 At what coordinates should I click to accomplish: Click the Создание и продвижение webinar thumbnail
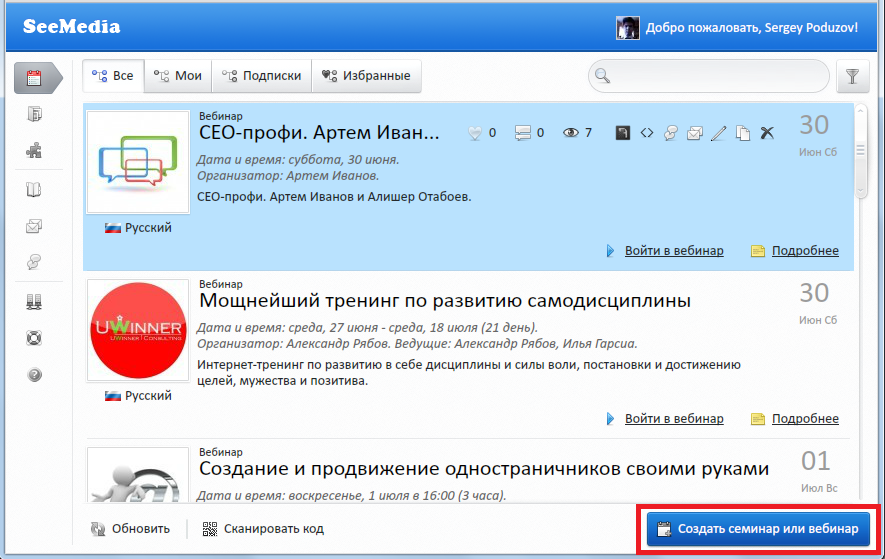tap(138, 474)
